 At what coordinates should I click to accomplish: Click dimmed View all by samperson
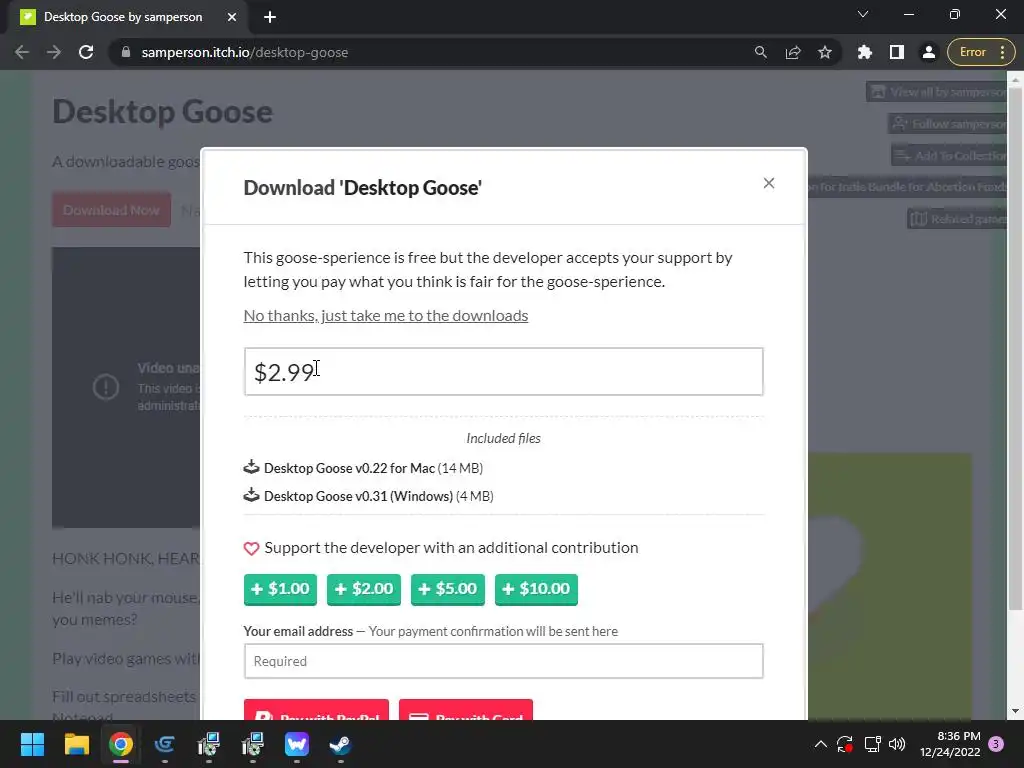point(936,92)
